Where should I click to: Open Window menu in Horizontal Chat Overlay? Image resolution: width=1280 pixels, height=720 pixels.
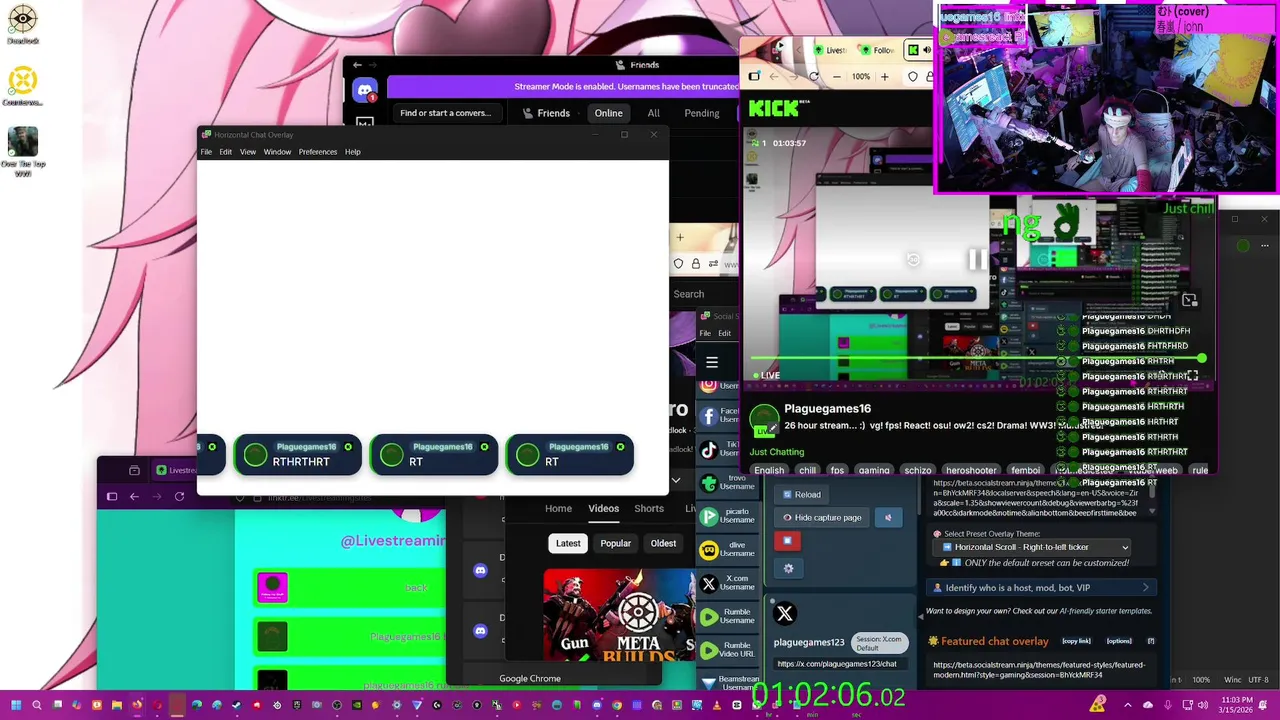277,152
